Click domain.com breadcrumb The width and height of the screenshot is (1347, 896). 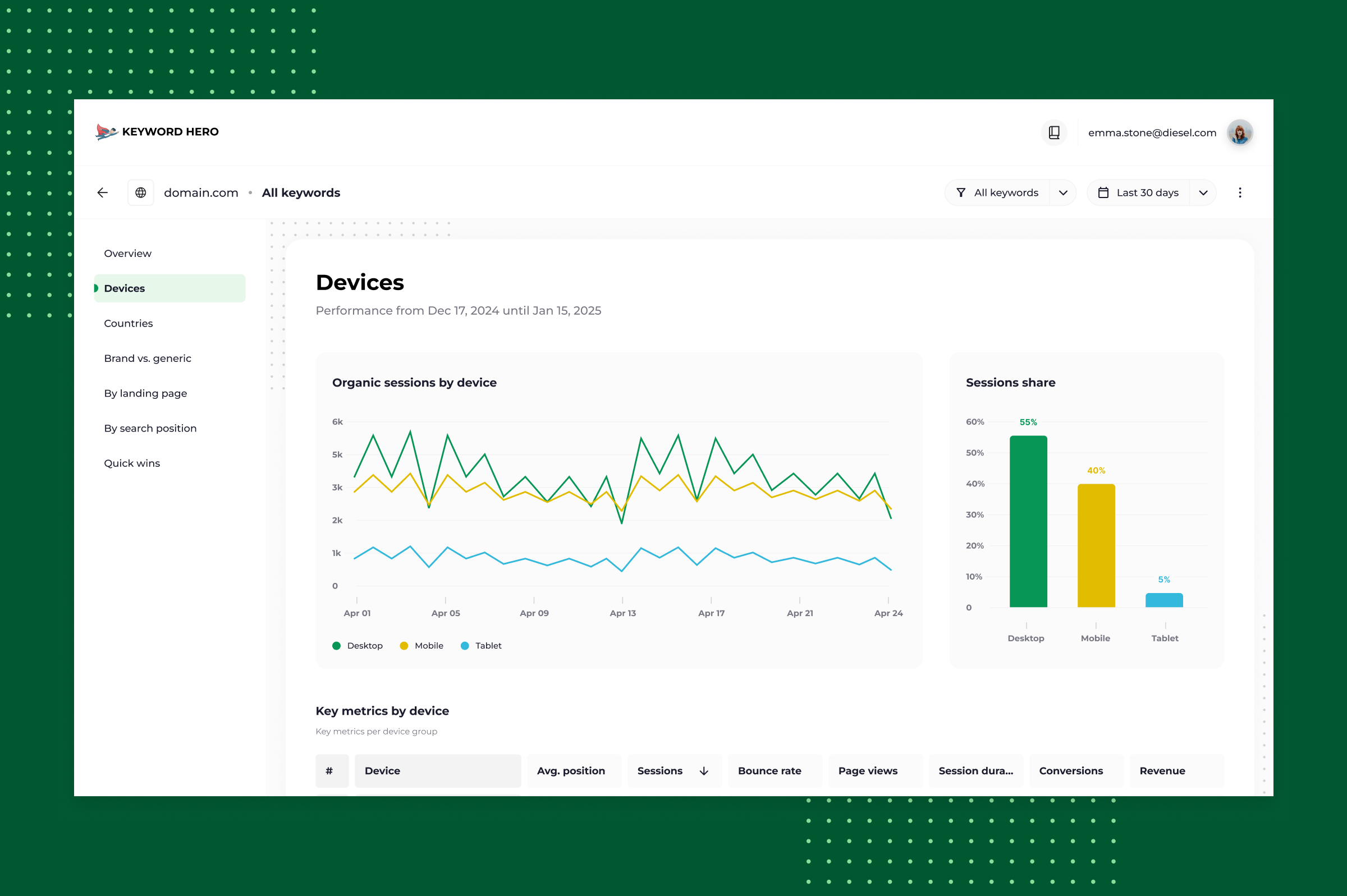click(x=201, y=192)
